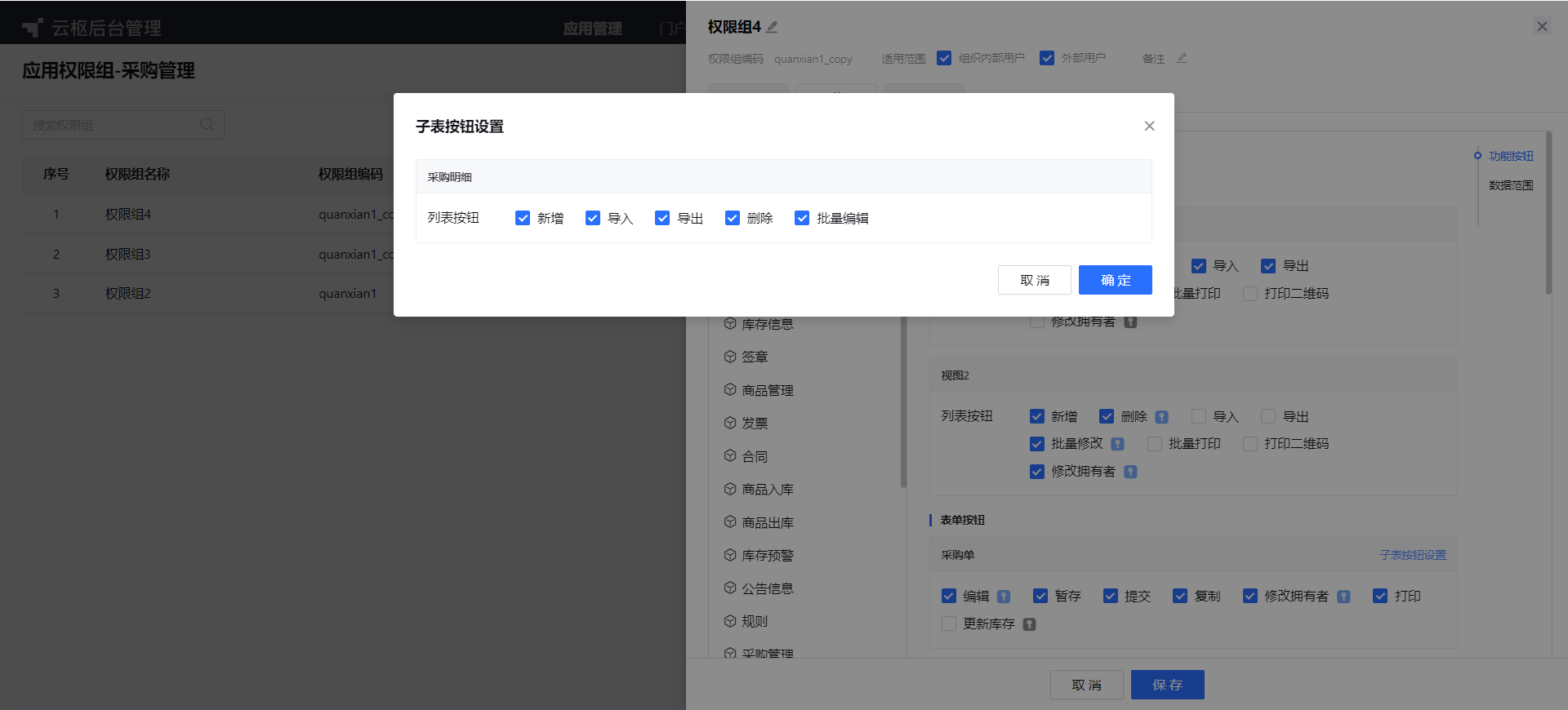Click the cube icon beside 库存信息
The image size is (1568, 710).
(730, 323)
